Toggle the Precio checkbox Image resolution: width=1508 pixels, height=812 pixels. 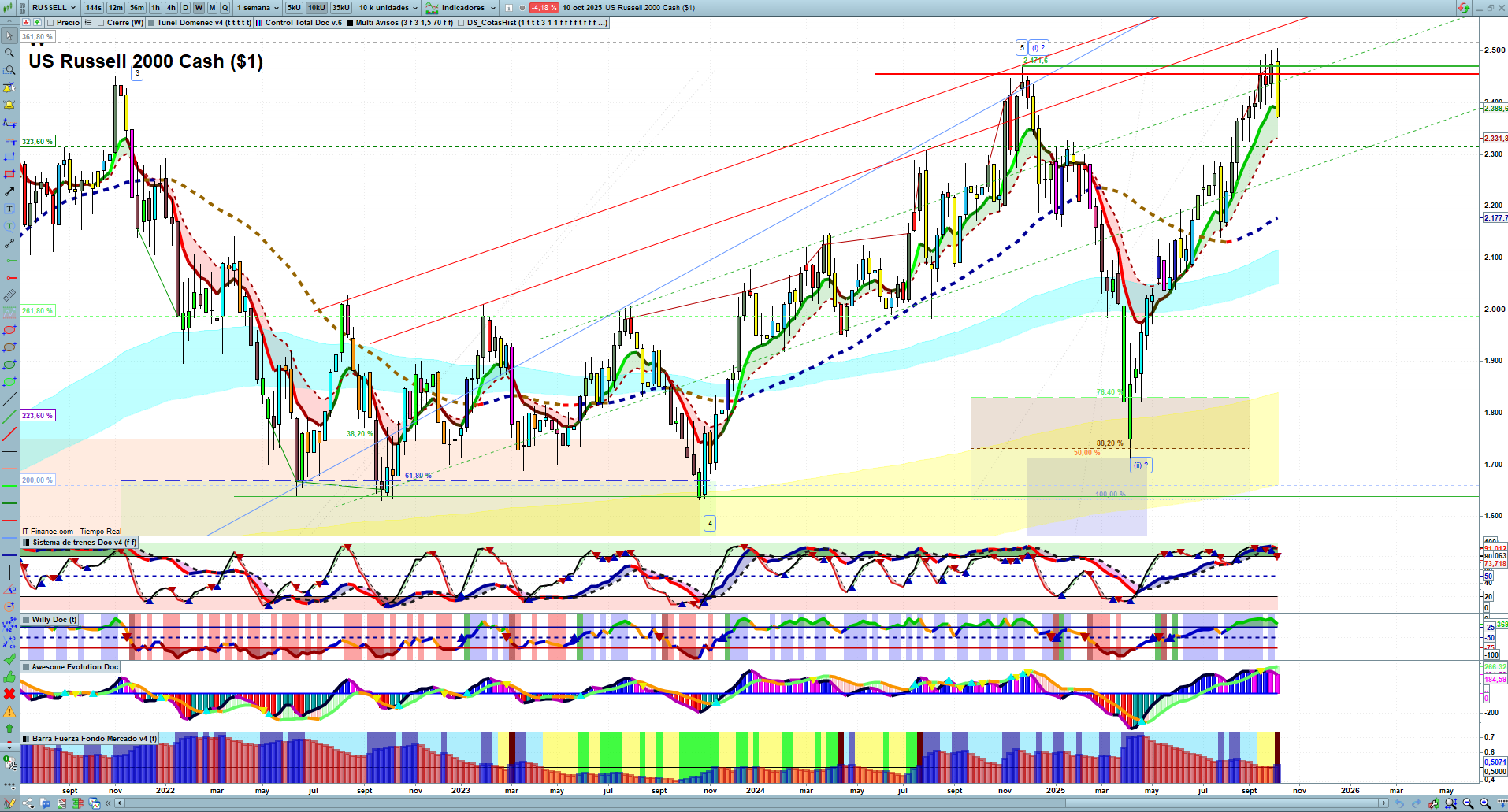click(50, 23)
